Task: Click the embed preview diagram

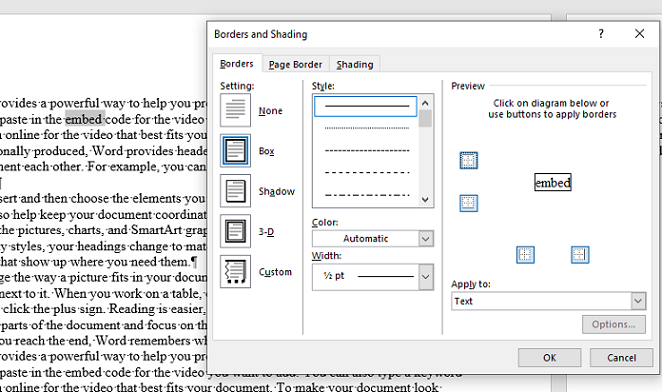Action: [553, 182]
